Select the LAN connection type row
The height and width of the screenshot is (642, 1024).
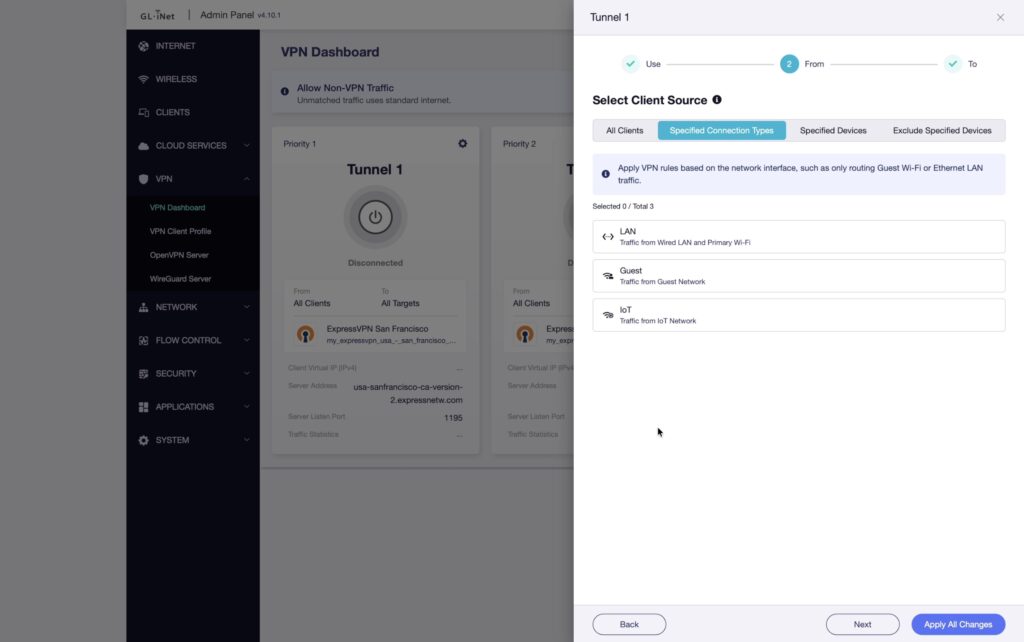(x=799, y=236)
